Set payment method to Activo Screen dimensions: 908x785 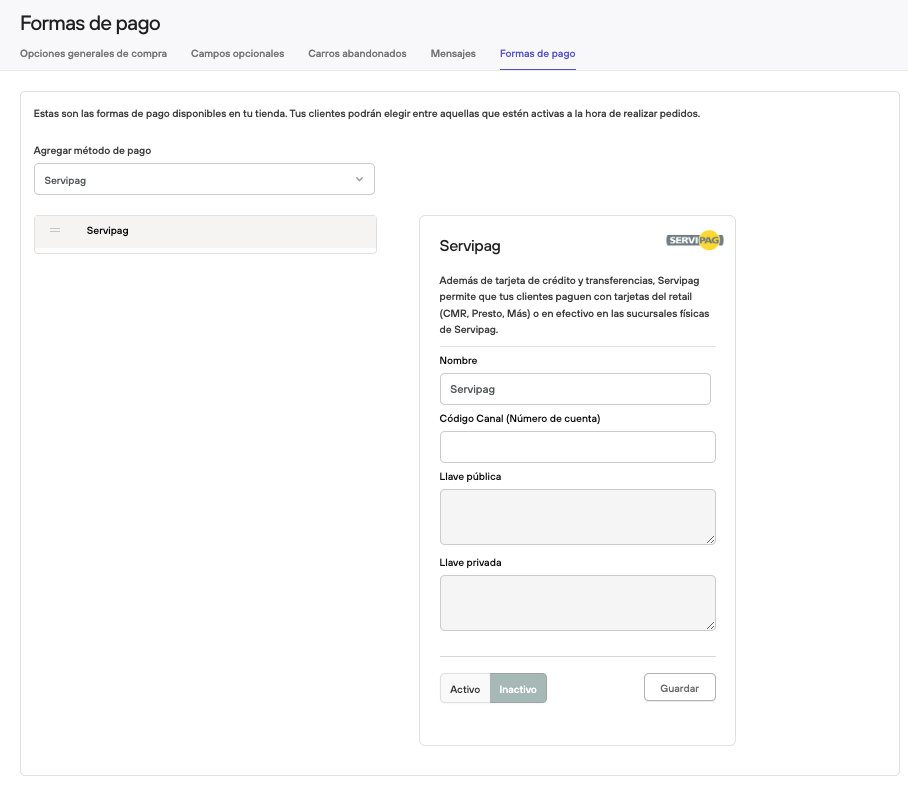point(465,689)
